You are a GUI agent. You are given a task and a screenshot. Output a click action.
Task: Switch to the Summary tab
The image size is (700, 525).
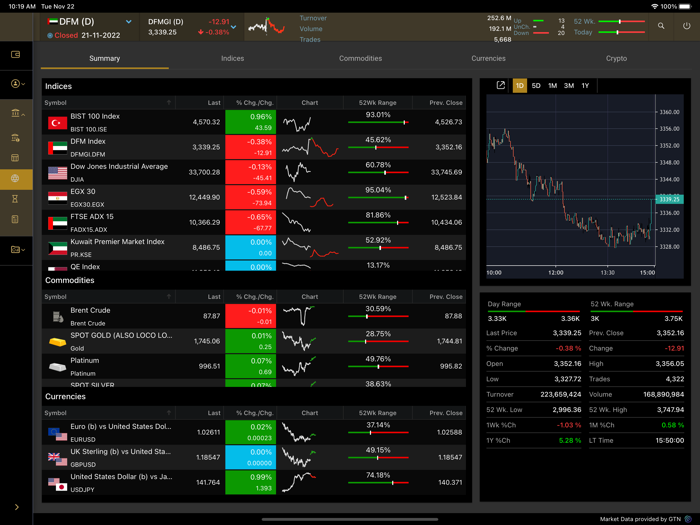pyautogui.click(x=104, y=58)
